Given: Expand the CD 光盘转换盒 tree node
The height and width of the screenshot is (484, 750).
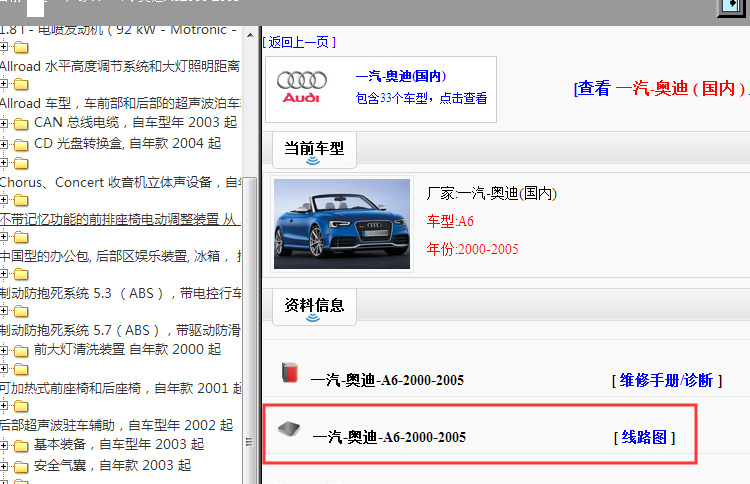Looking at the screenshot, I should click(x=4, y=144).
